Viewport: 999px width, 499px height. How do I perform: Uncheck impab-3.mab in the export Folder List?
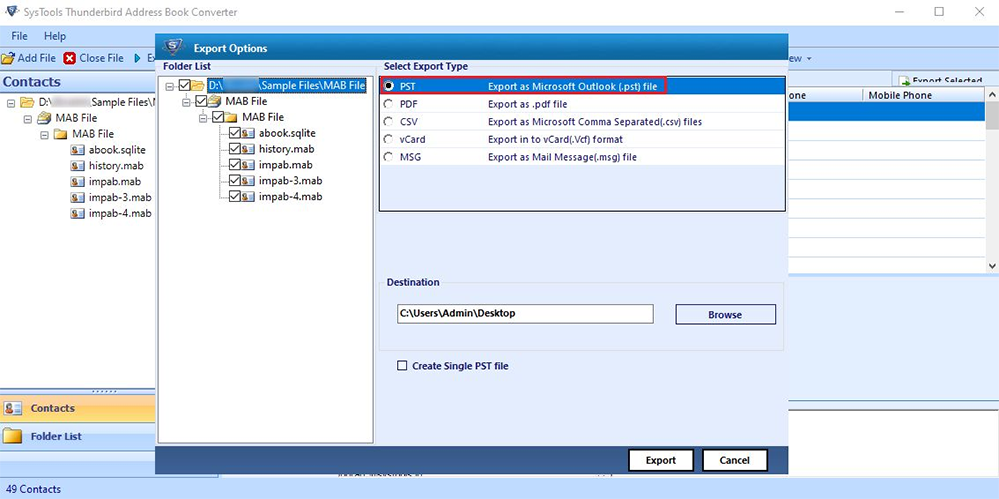click(235, 181)
